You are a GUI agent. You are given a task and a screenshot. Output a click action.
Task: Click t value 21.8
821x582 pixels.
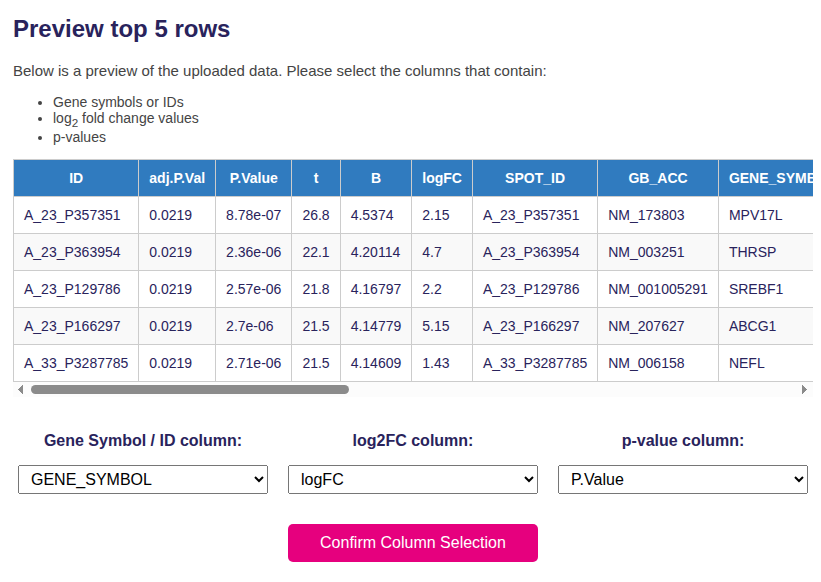click(316, 289)
